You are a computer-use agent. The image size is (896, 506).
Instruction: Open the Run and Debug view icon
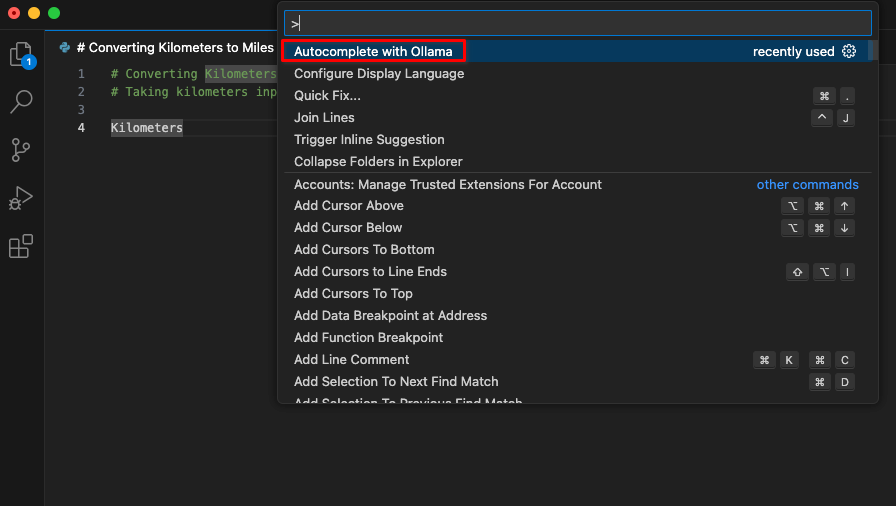click(21, 198)
